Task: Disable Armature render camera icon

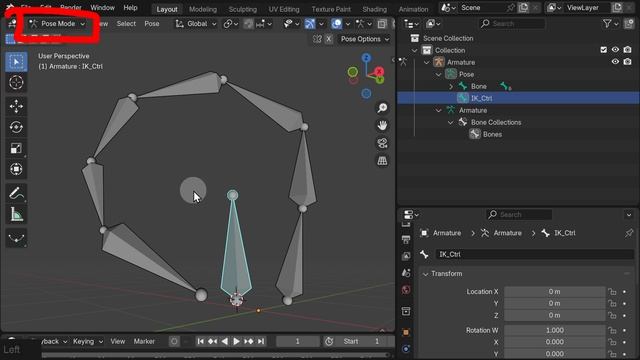Action: (627, 62)
